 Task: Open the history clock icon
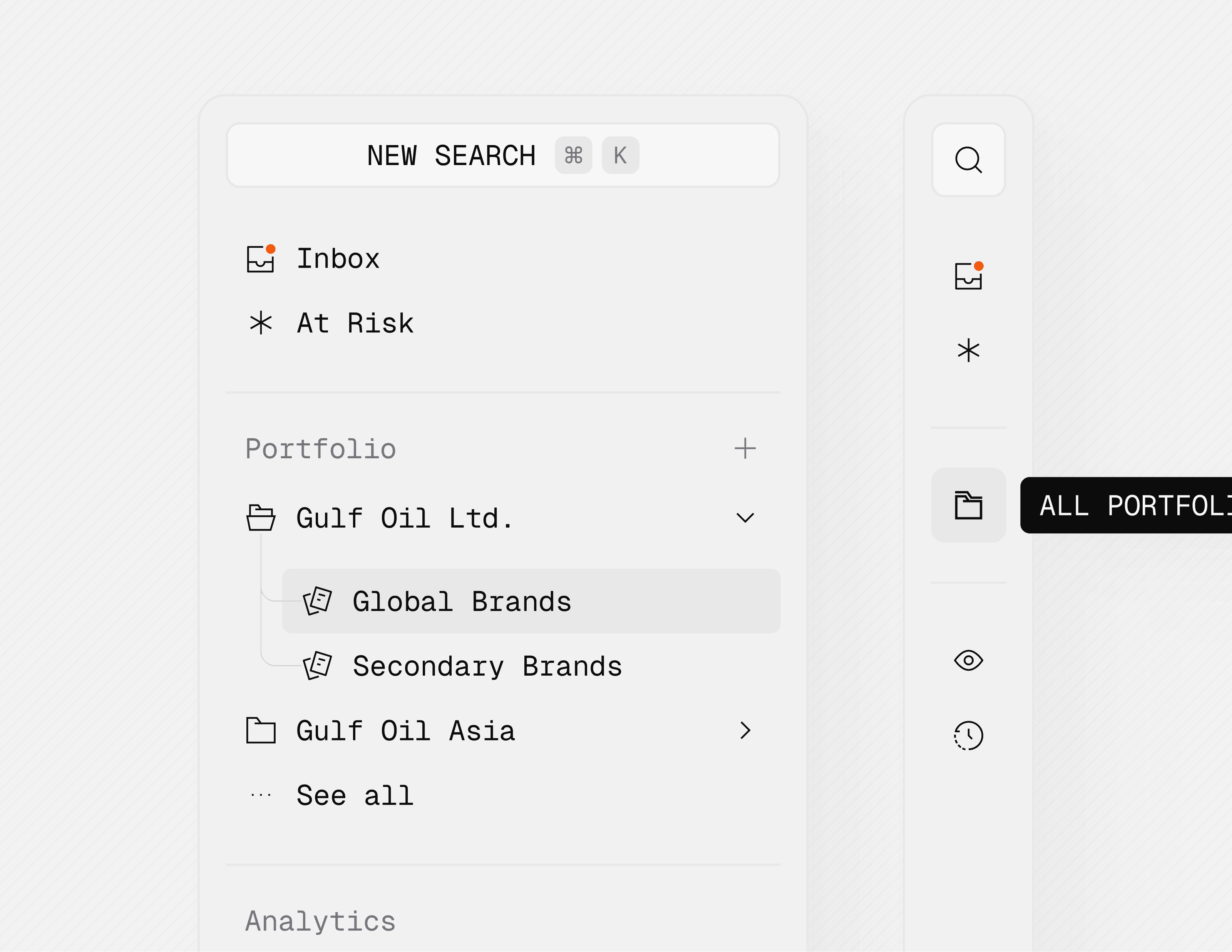968,735
